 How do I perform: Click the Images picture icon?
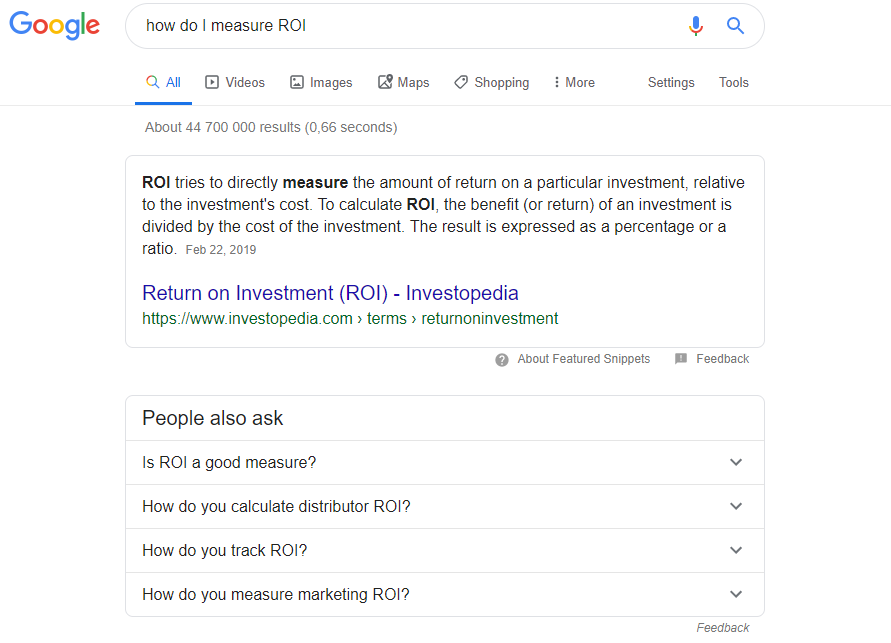pyautogui.click(x=297, y=82)
